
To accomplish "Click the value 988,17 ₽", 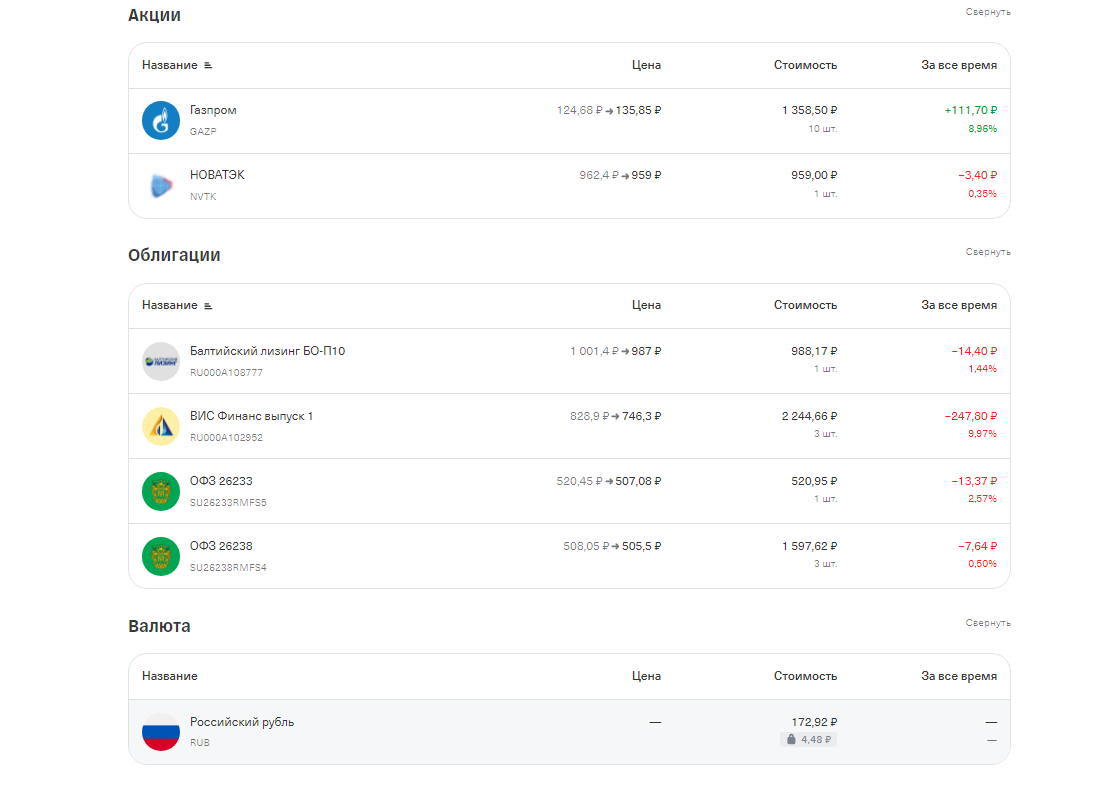I will point(813,351).
